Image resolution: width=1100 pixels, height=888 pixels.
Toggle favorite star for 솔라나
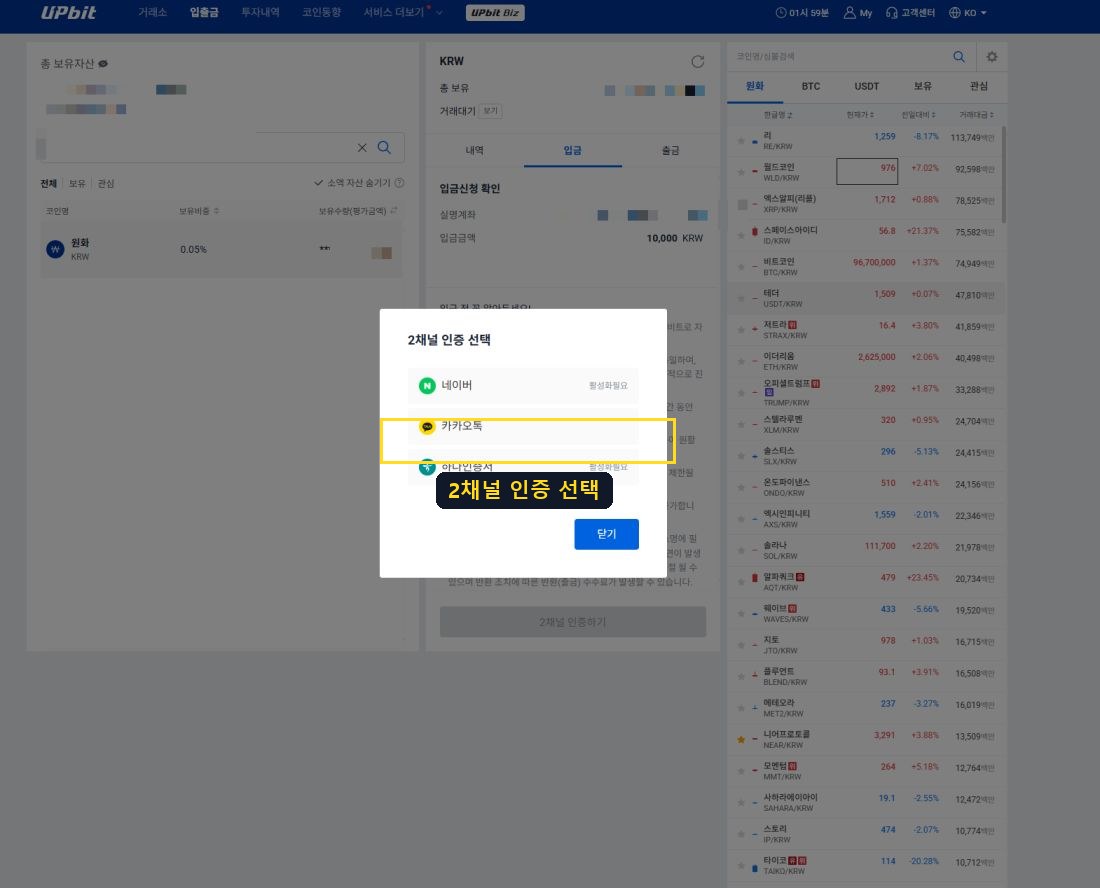tap(741, 551)
